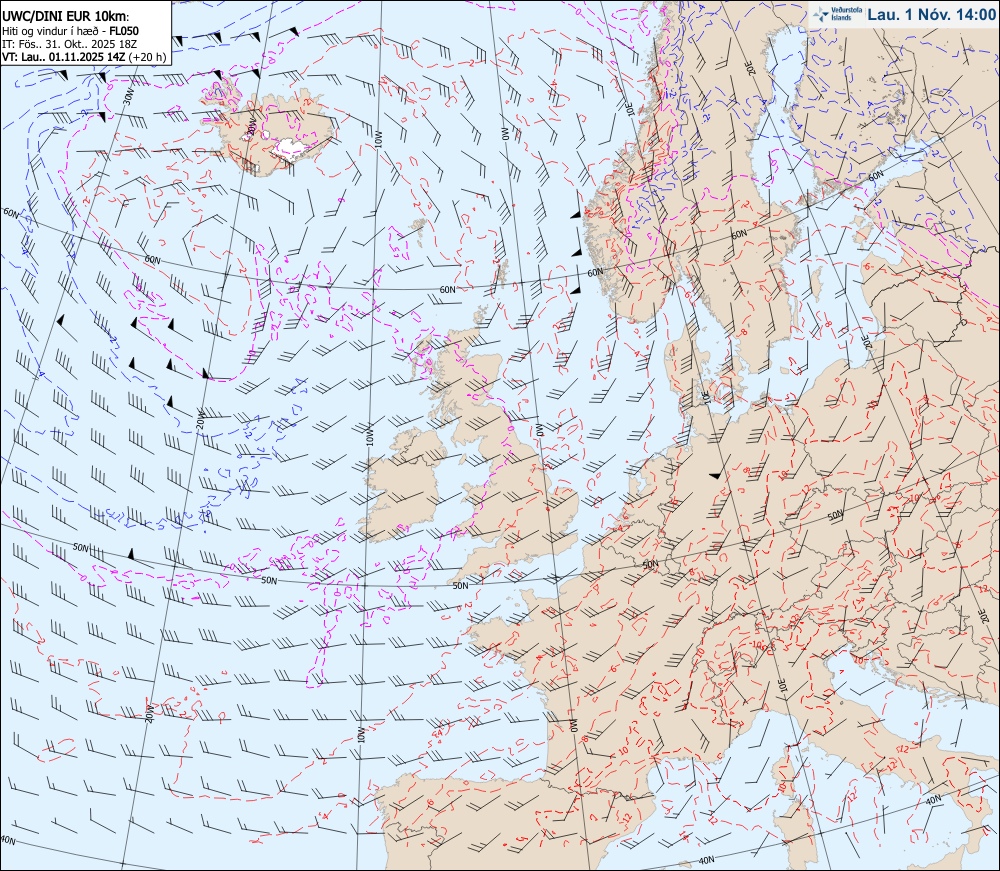Click the "Lau. 1 Nóv. 14:00" timestamp
The image size is (1000, 871).
pyautogui.click(x=931, y=14)
